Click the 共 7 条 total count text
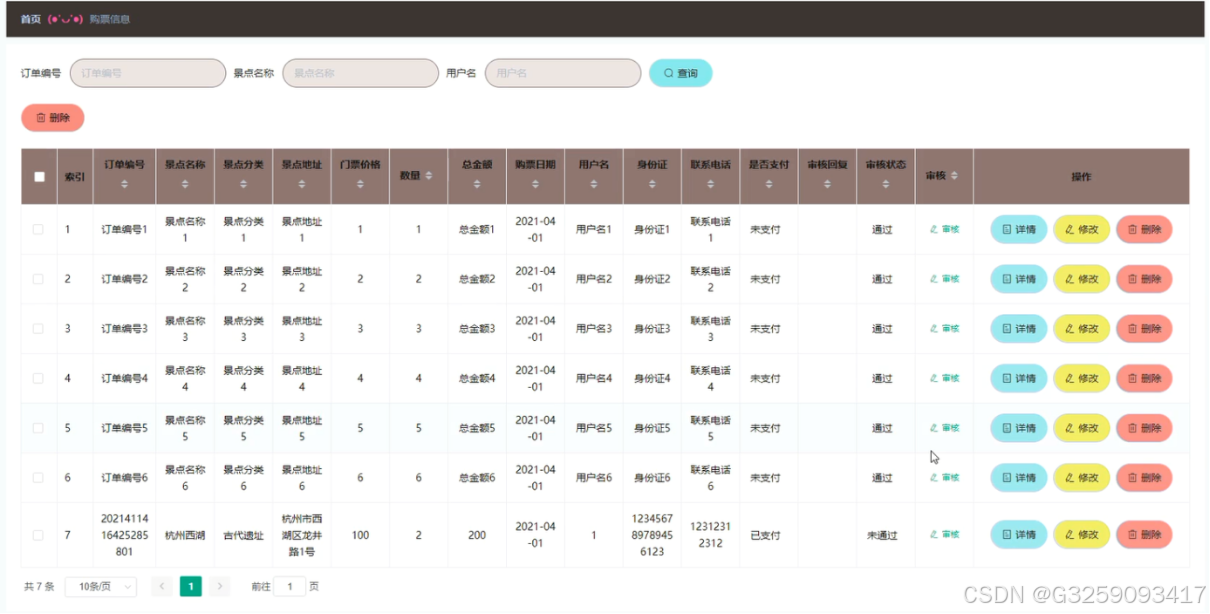 [39, 587]
